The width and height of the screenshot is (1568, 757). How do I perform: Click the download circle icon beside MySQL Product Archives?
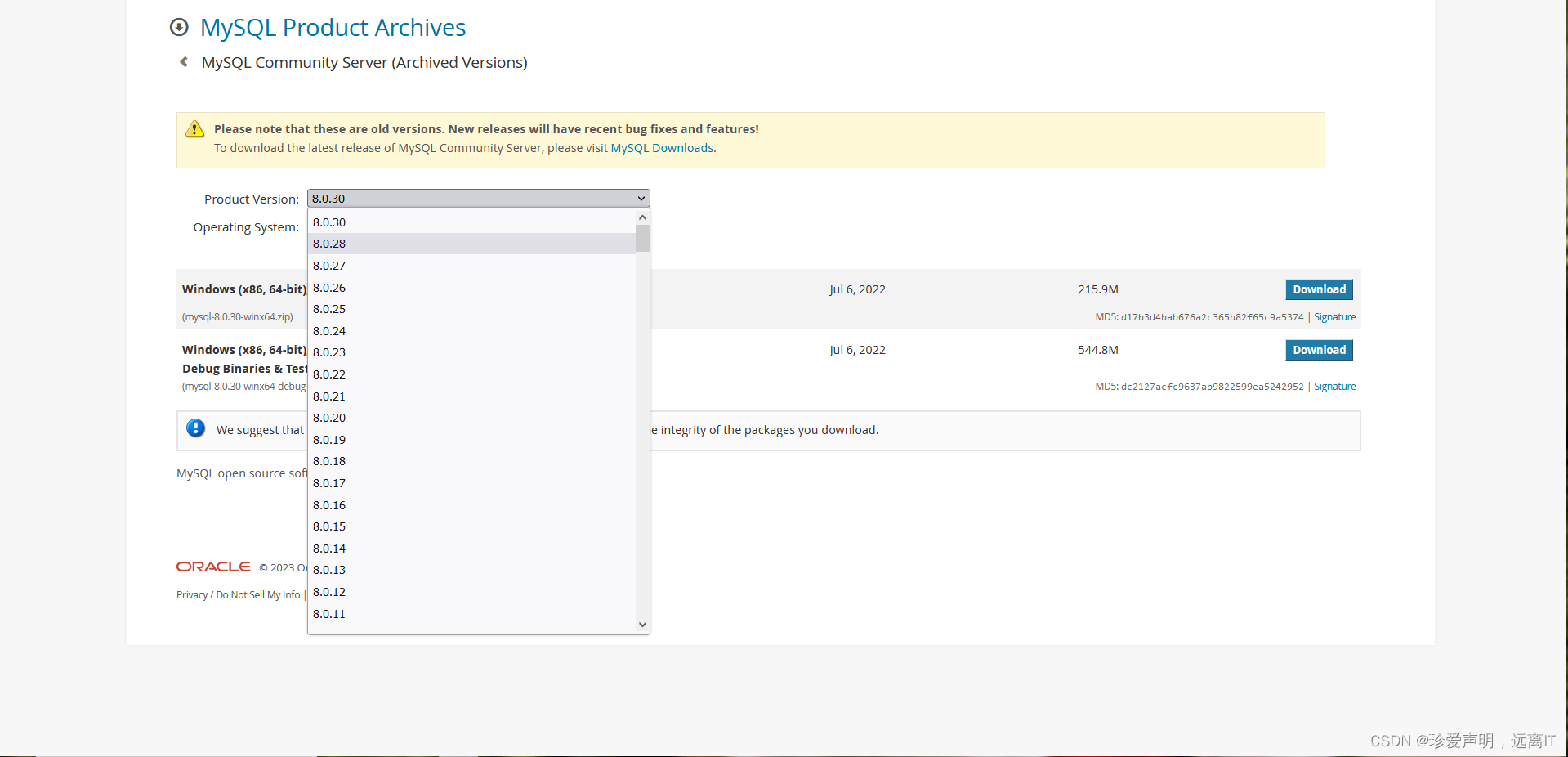click(x=179, y=27)
